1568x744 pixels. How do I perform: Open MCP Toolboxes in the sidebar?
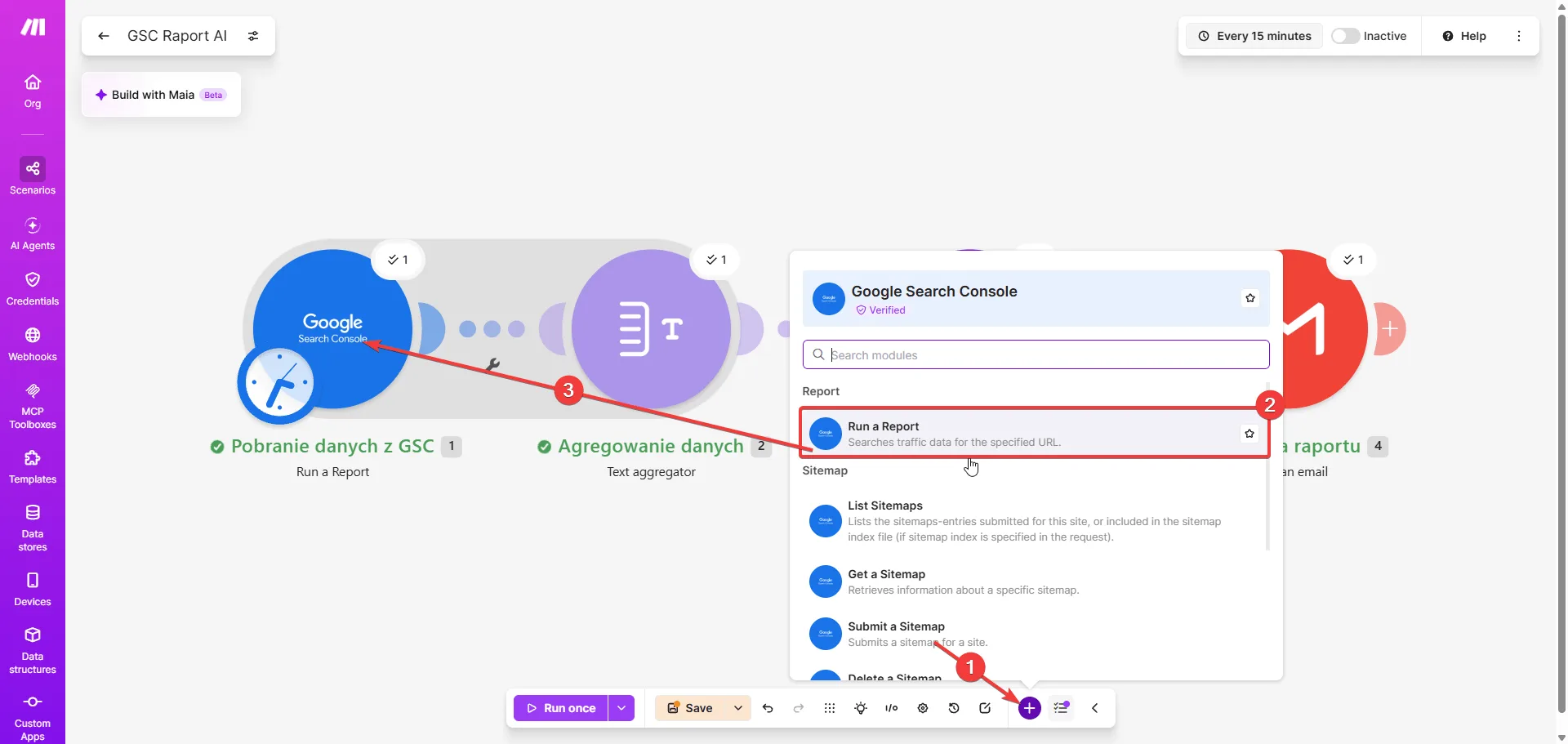pos(33,406)
